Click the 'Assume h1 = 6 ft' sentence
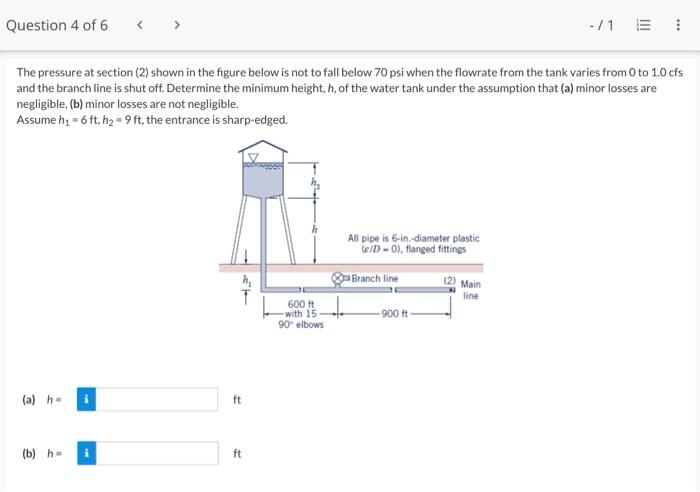Image resolution: width=700 pixels, height=492 pixels. [x=152, y=120]
